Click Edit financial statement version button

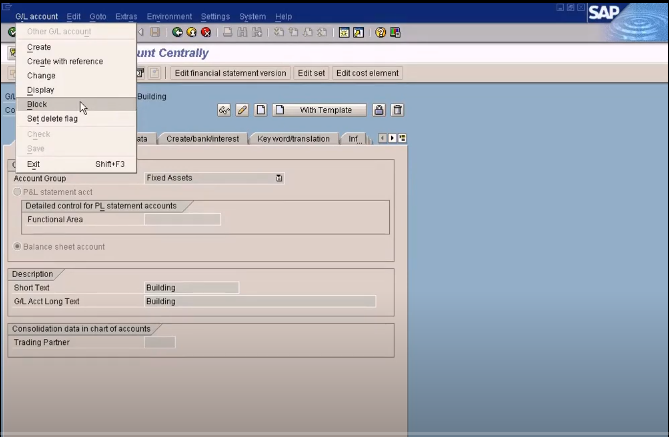coord(230,73)
